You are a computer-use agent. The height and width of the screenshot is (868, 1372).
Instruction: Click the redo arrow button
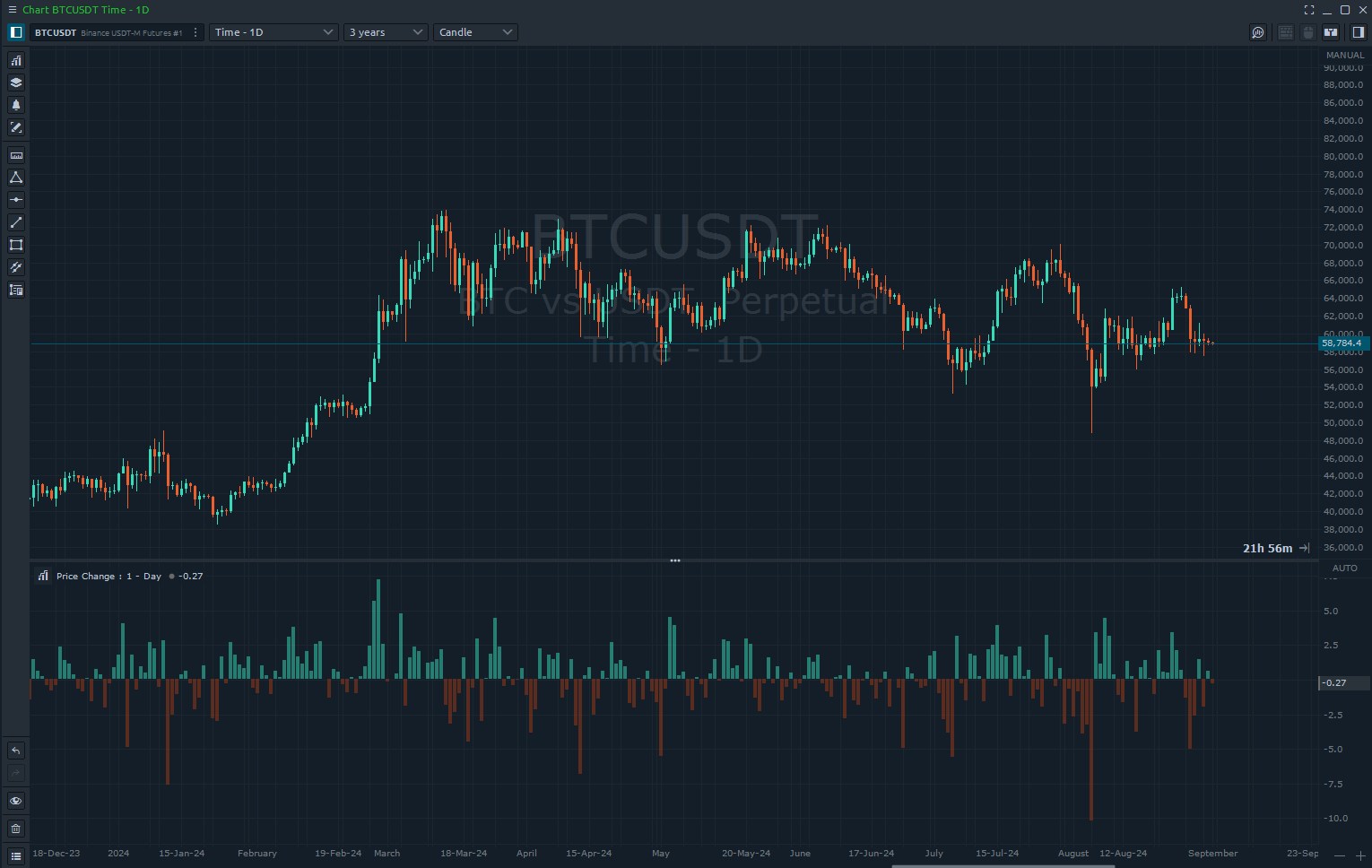pos(16,773)
